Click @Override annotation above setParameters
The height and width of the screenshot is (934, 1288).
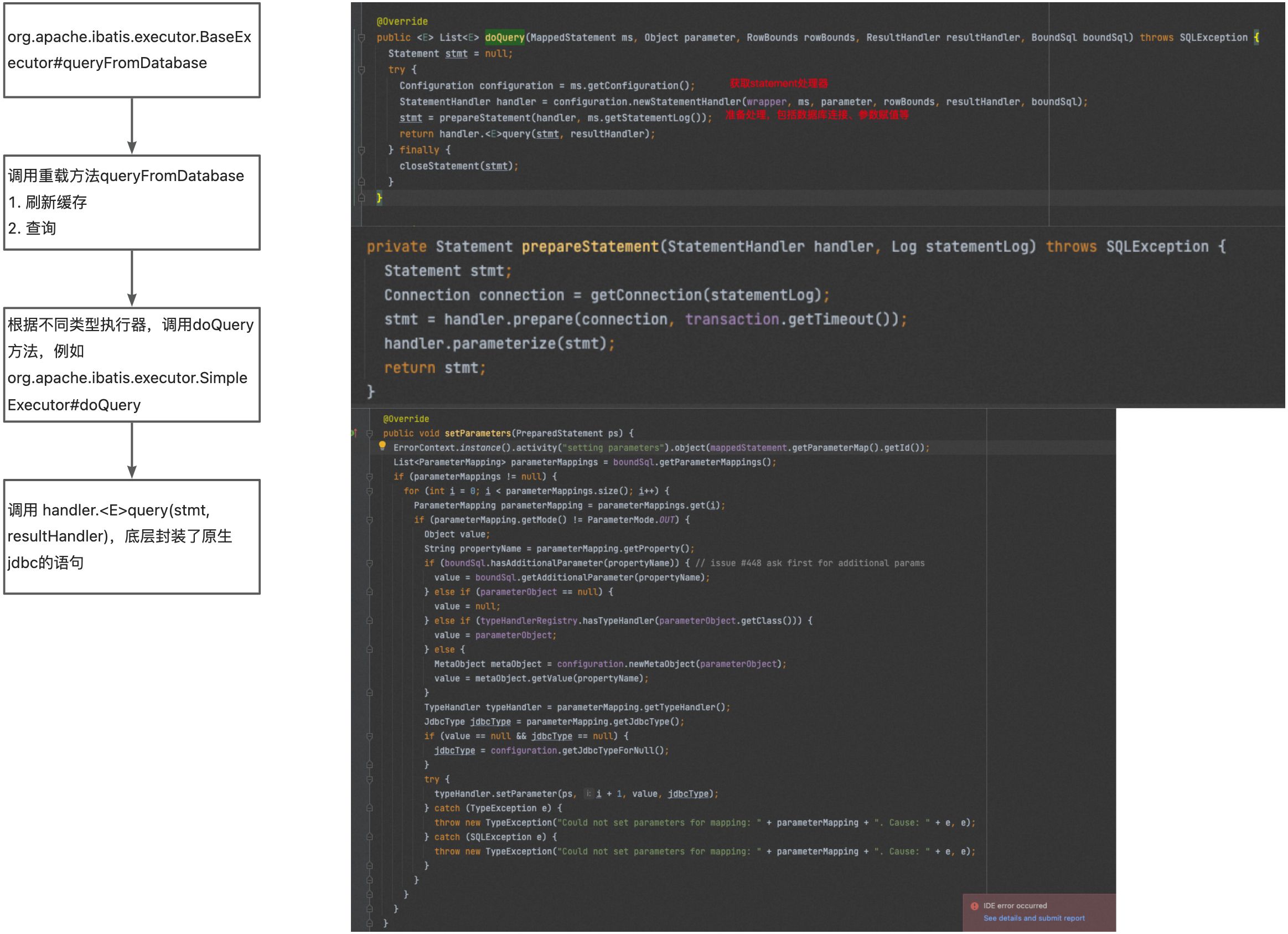406,419
